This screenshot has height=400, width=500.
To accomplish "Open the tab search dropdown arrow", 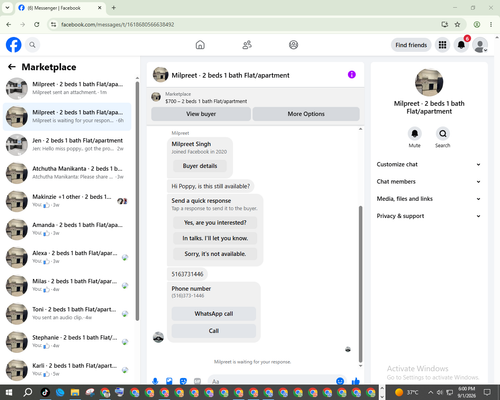I will coord(7,8).
